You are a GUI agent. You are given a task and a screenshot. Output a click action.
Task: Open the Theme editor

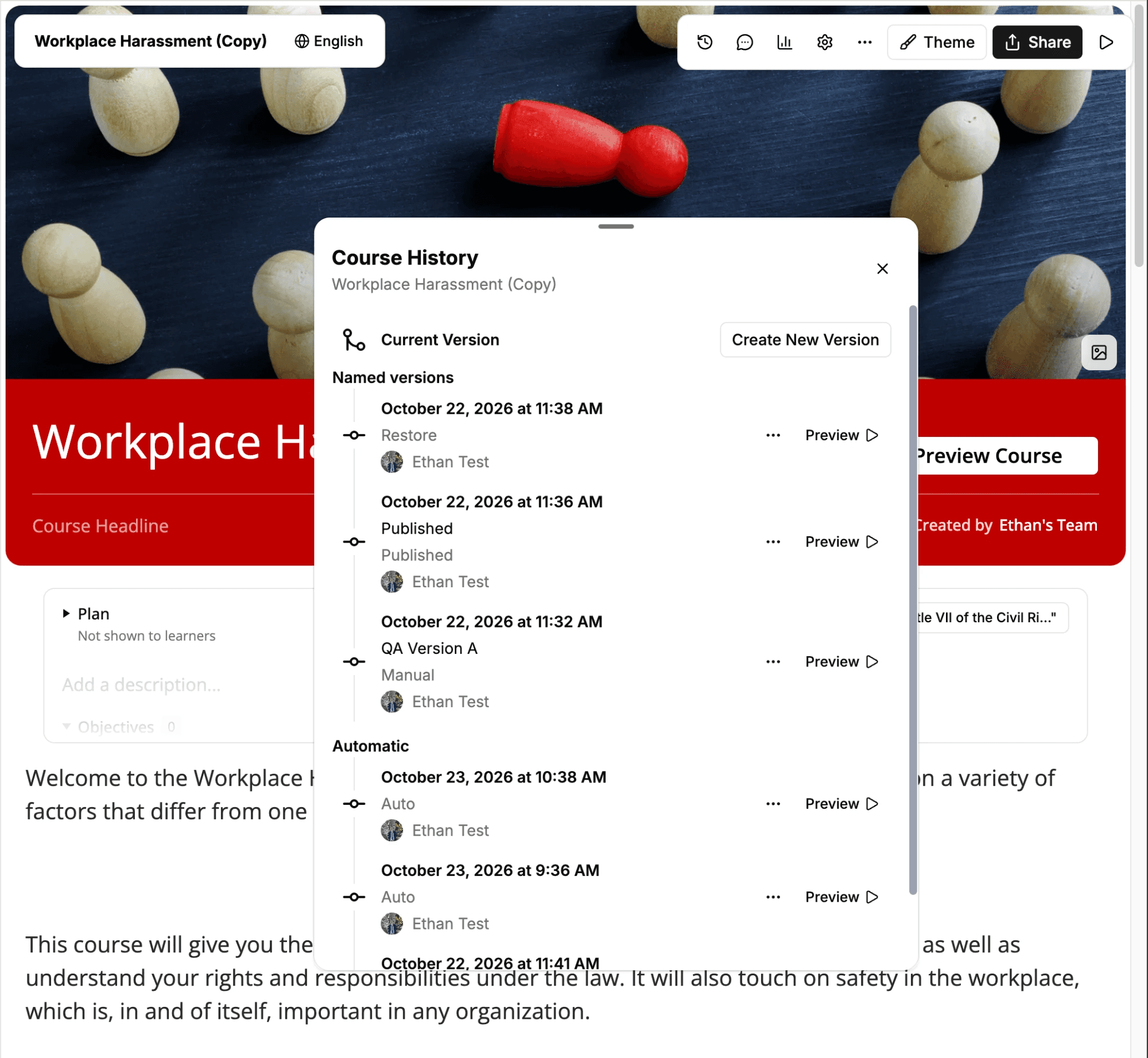[x=937, y=42]
